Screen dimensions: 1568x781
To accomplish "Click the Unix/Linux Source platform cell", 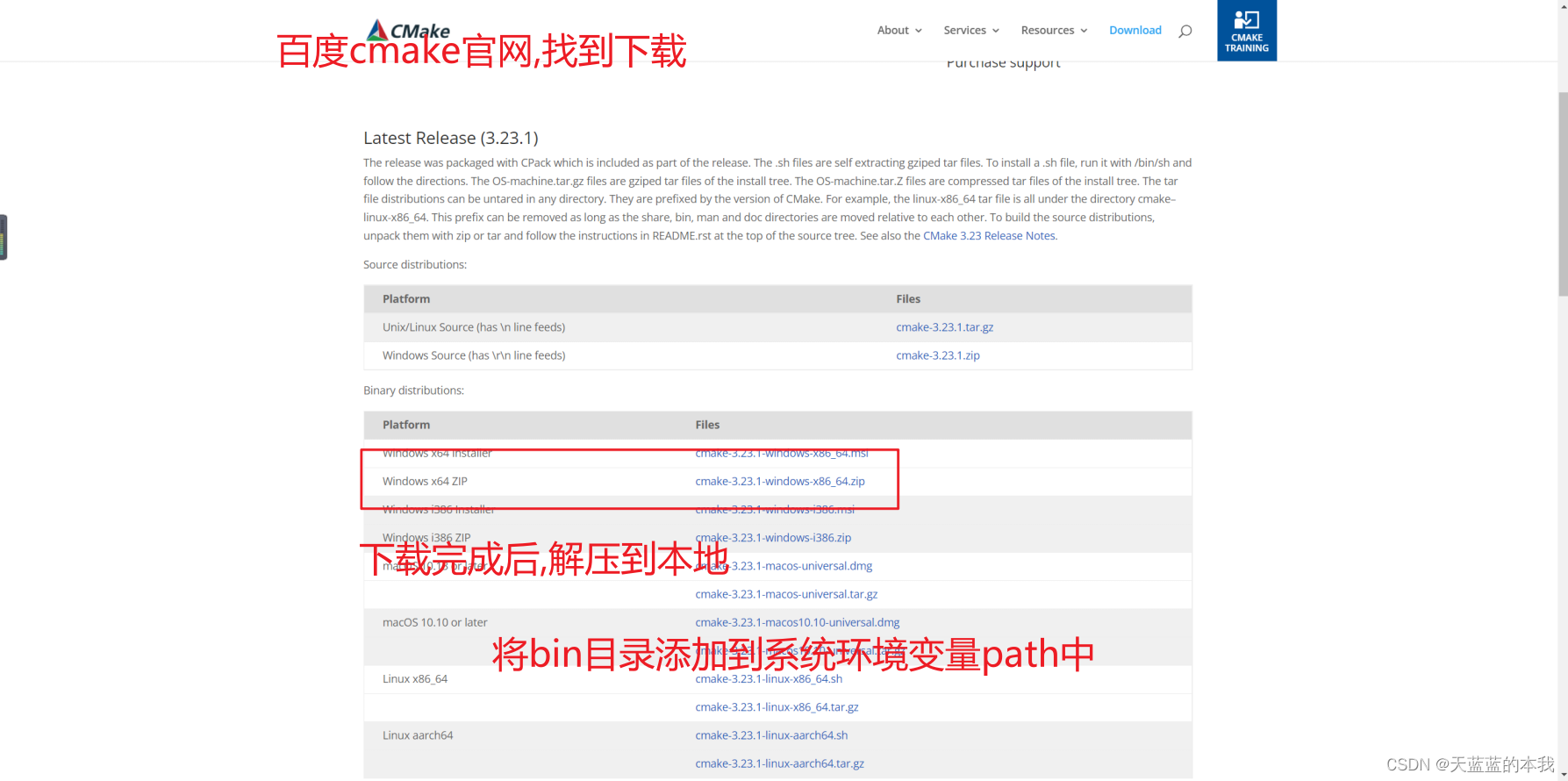I will click(474, 327).
